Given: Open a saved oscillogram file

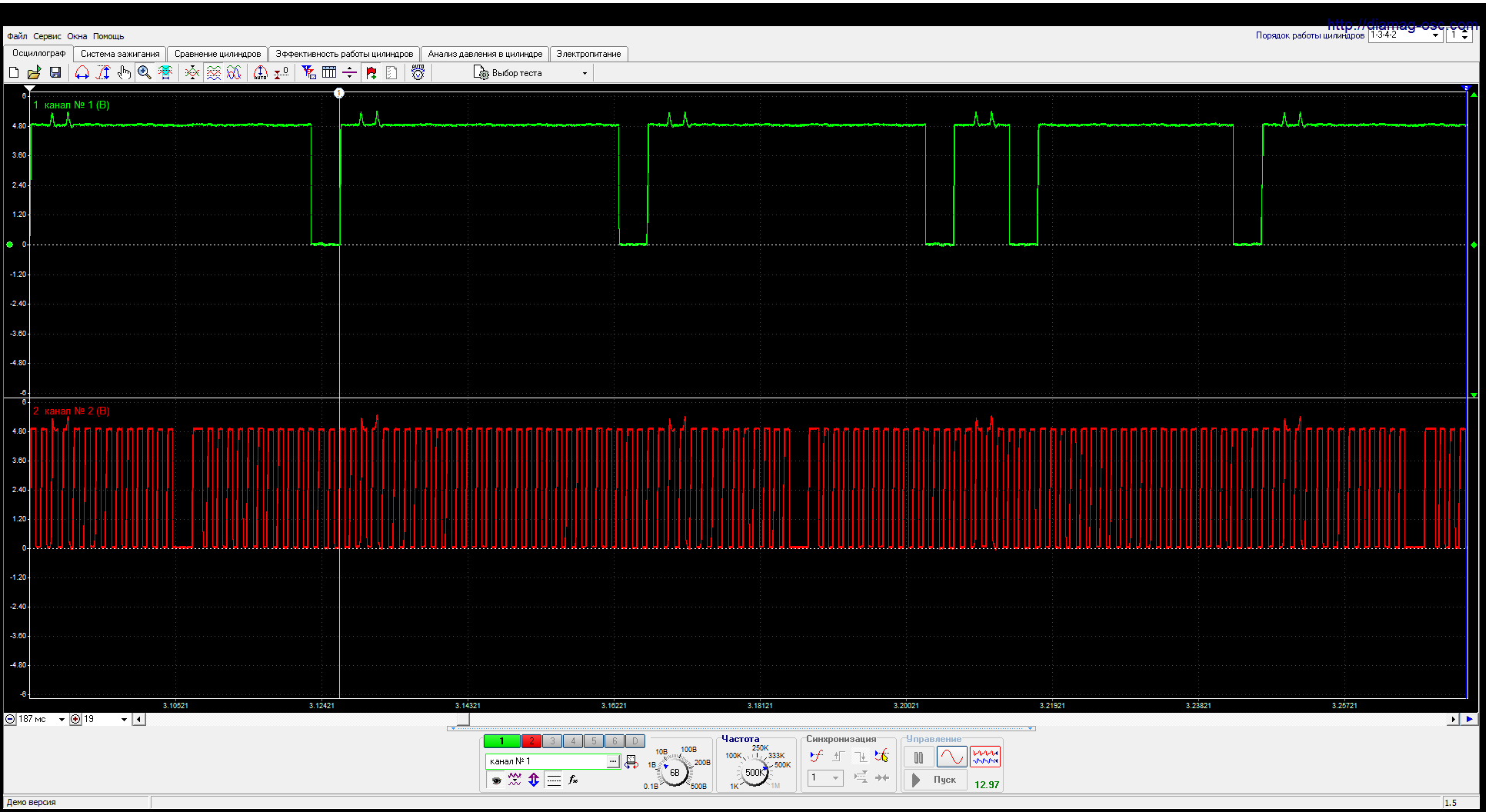Looking at the screenshot, I should 34,72.
